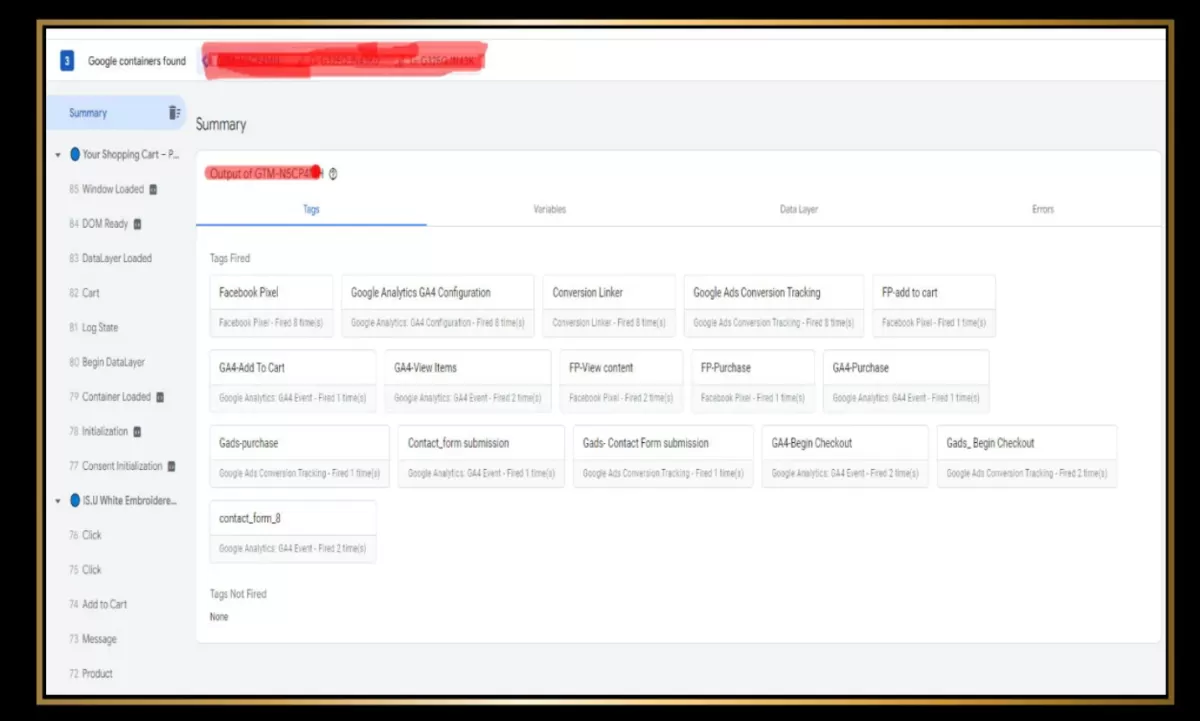Open the Facebook Pixel tag card
This screenshot has height=721, width=1200.
271,306
